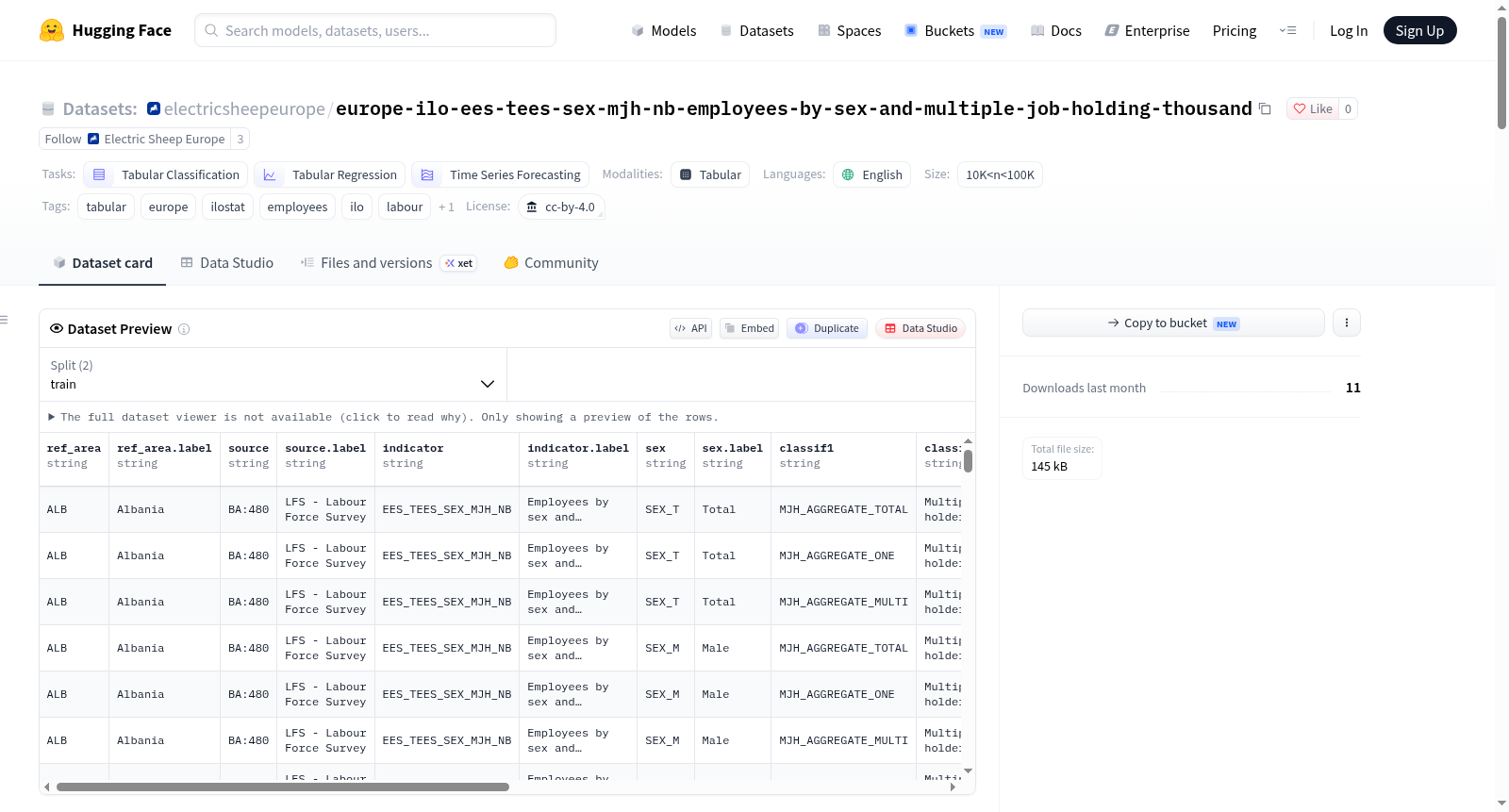
Task: Filter by the Tabular Regression task
Action: [x=330, y=174]
